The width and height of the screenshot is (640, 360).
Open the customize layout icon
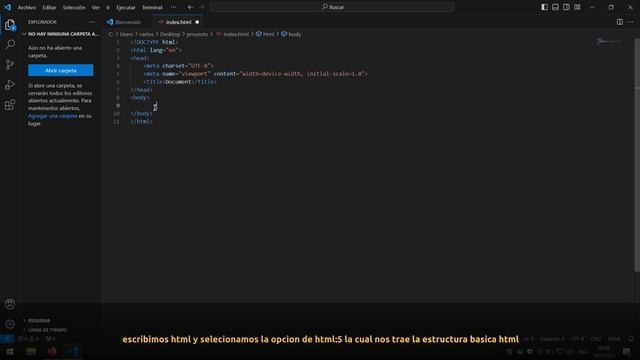(x=578, y=7)
